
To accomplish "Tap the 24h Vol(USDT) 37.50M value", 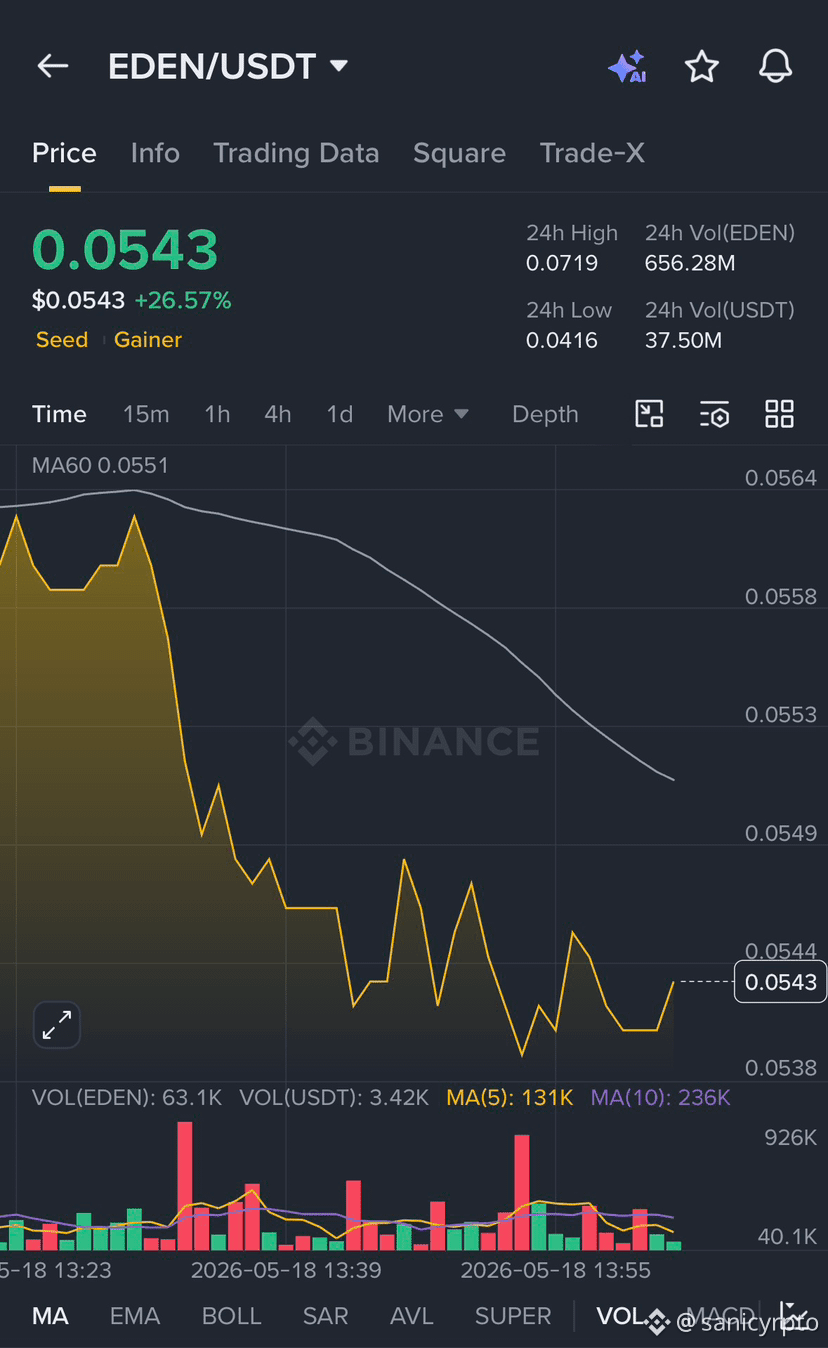I will coord(683,340).
